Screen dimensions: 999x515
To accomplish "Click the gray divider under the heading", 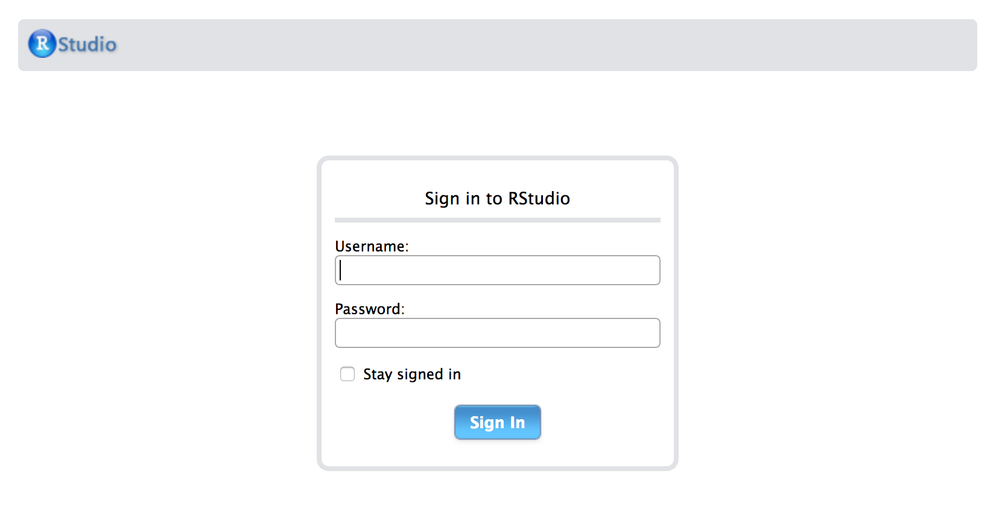I will (x=497, y=219).
